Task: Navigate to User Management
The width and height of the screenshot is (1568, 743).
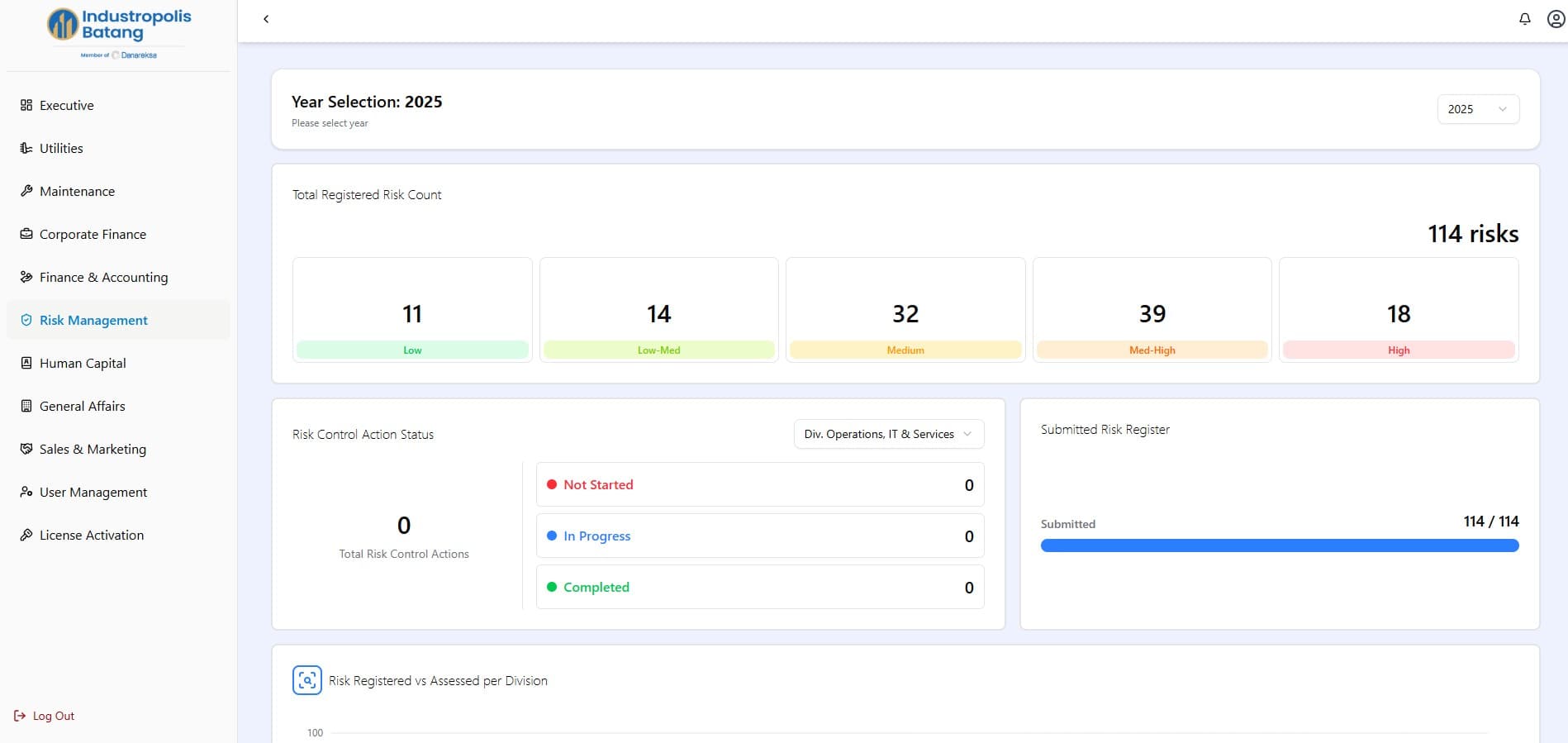Action: click(118, 492)
